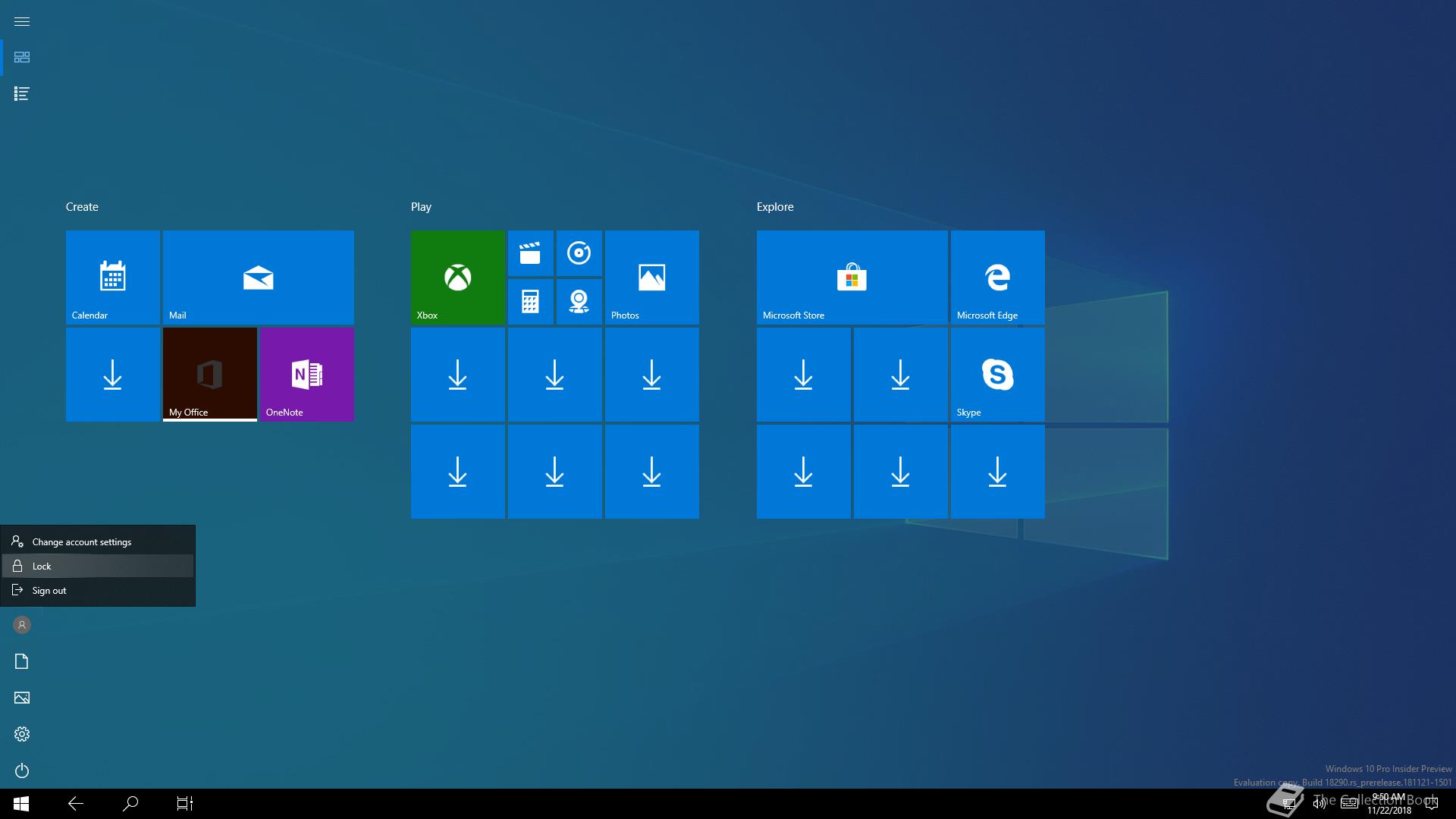Show pinned tiles view
Image resolution: width=1456 pixels, height=819 pixels.
22,58
